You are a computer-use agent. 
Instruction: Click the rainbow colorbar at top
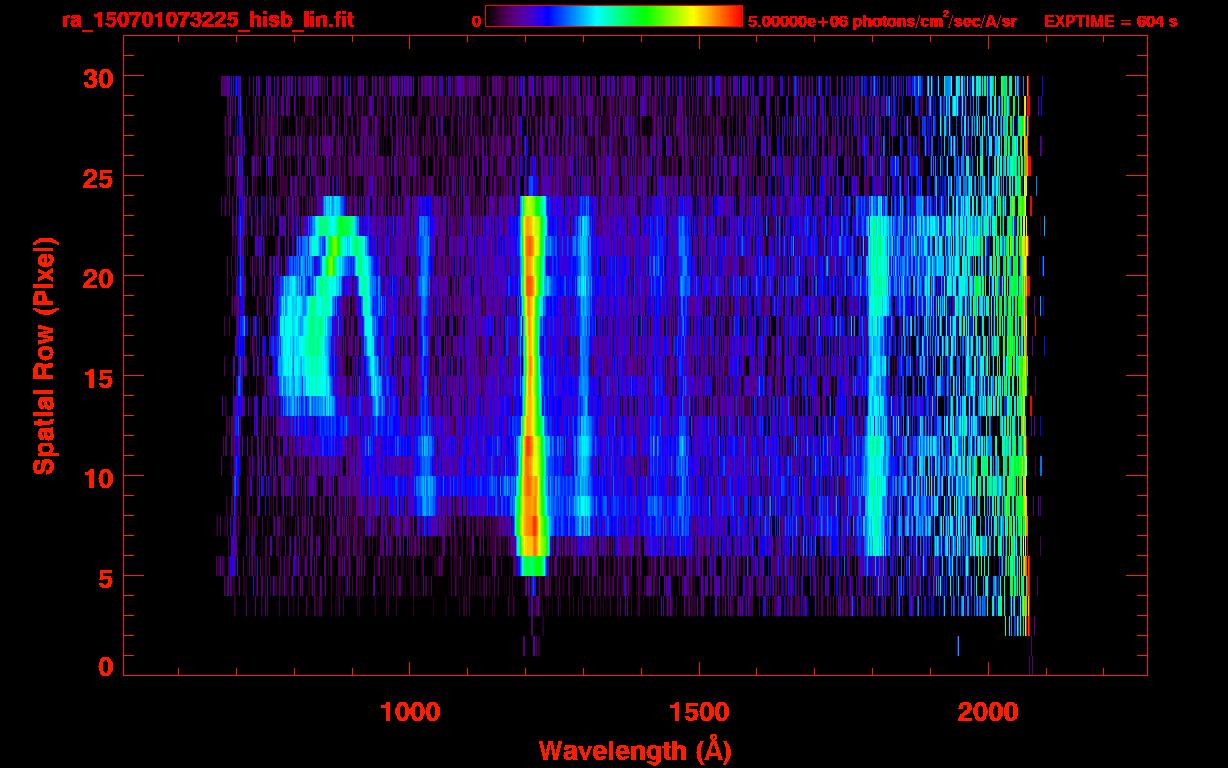pos(613,16)
